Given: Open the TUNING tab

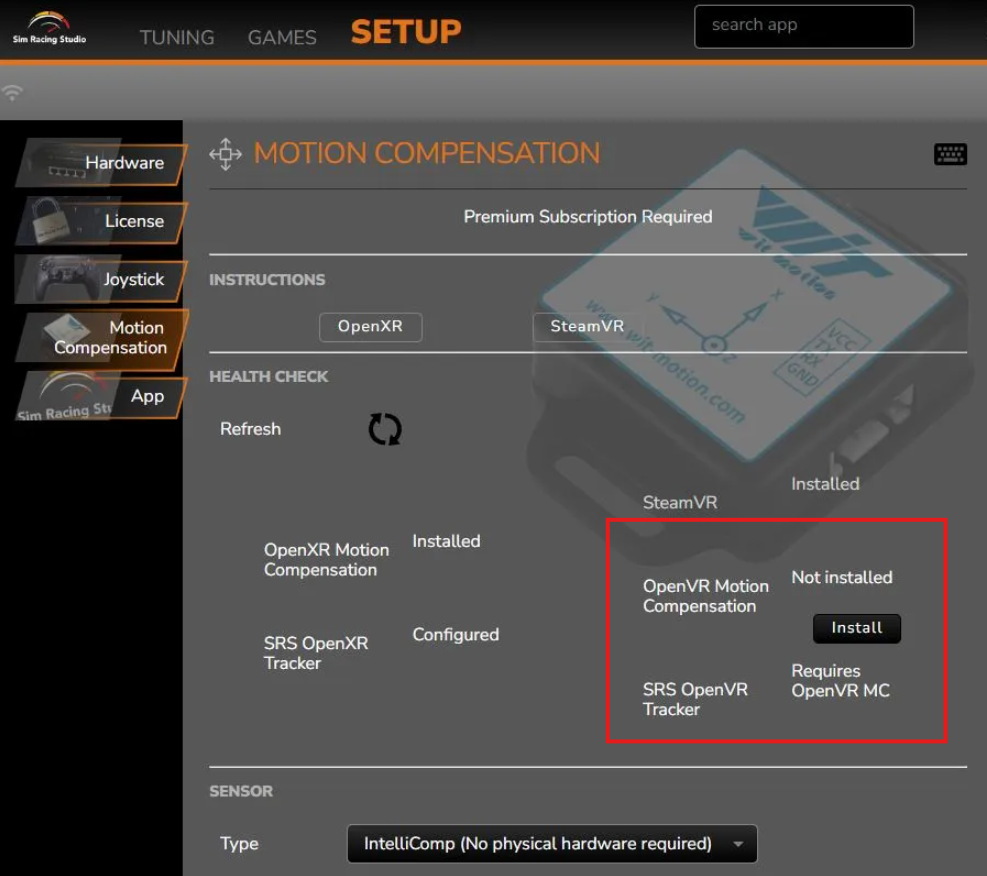Looking at the screenshot, I should click(x=177, y=38).
